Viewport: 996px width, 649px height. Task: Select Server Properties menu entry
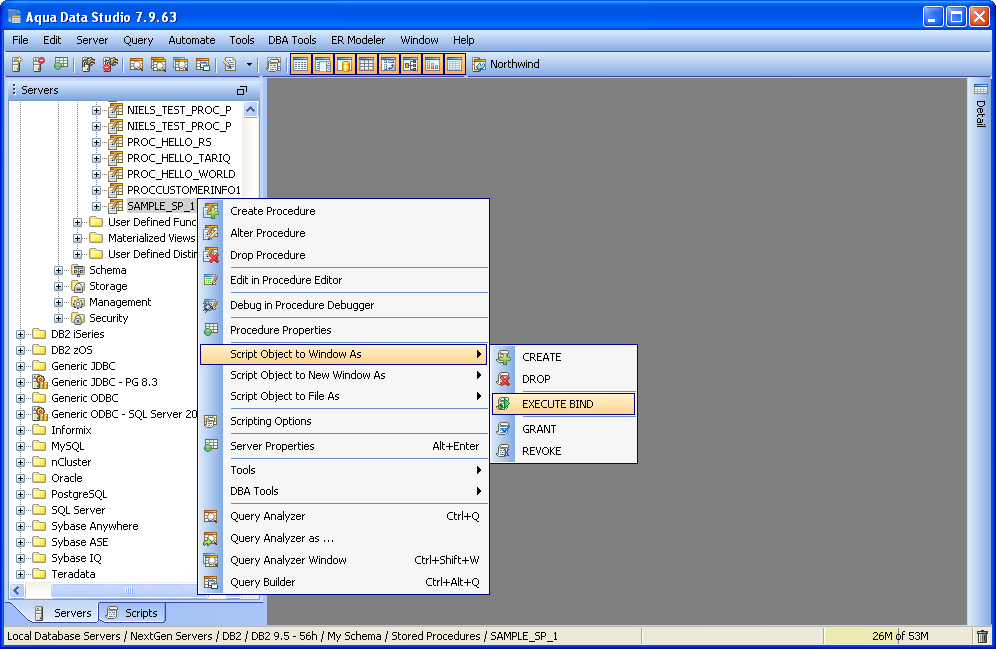[x=344, y=446]
